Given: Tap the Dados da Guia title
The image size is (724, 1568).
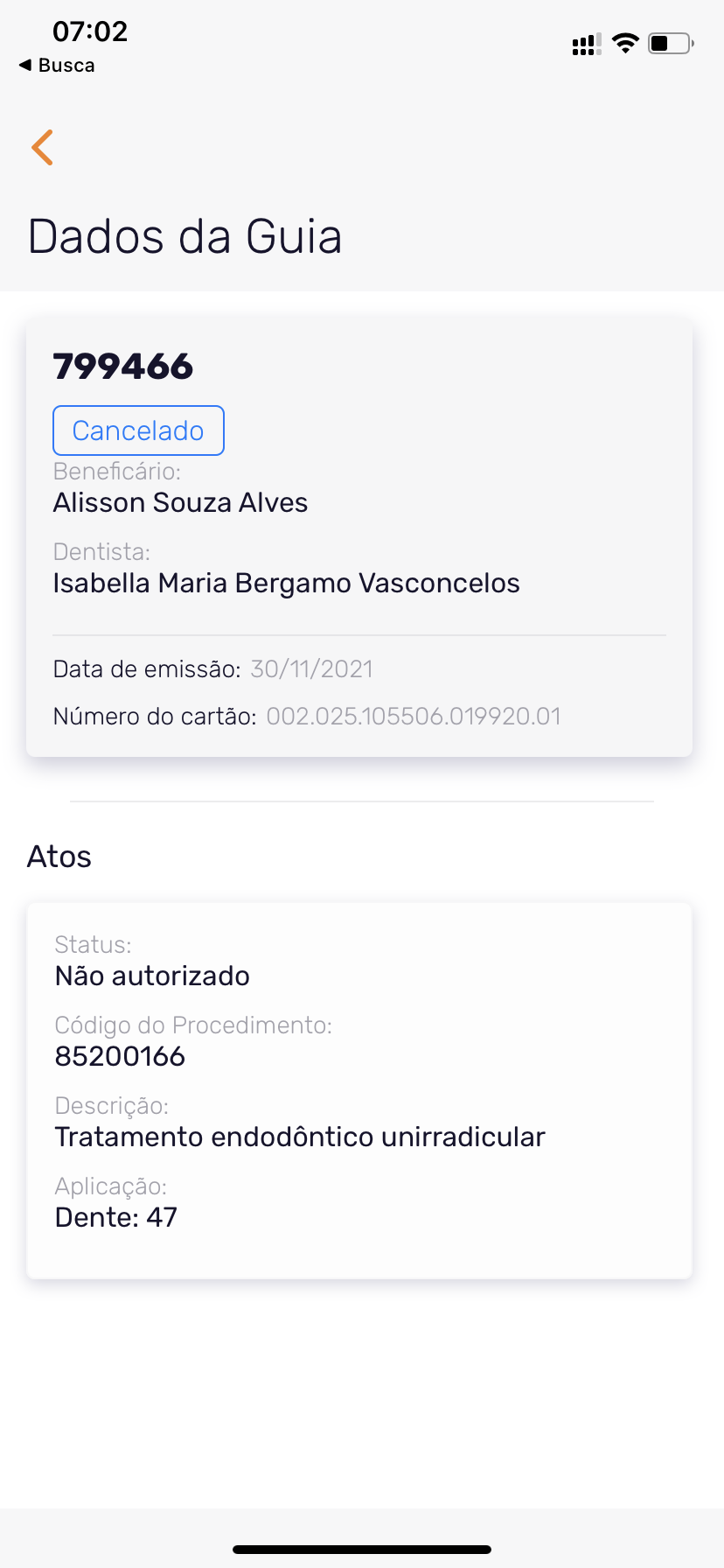Looking at the screenshot, I should click(x=184, y=237).
